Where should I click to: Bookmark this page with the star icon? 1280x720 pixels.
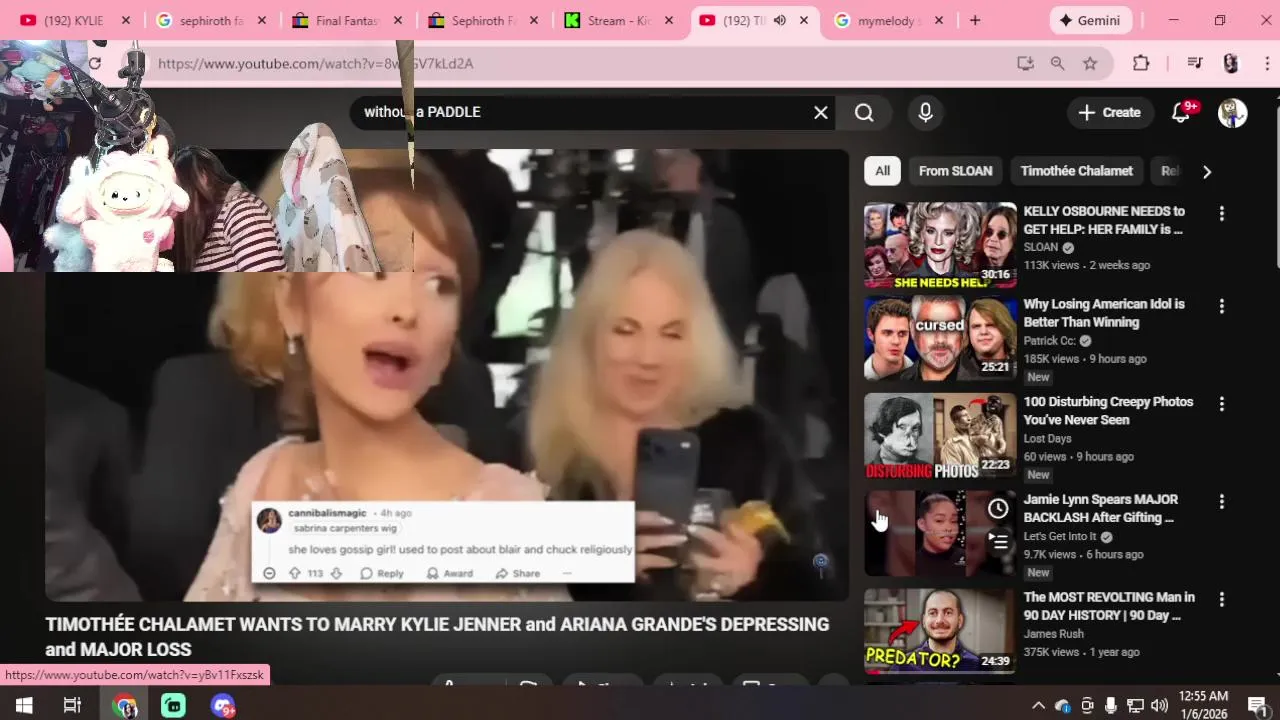1090,63
